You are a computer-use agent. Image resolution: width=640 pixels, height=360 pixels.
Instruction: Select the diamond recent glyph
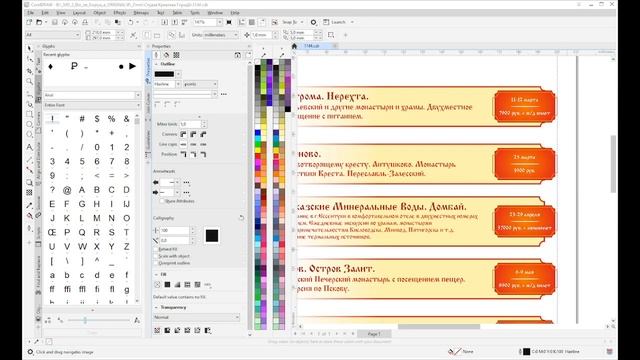click(x=50, y=66)
